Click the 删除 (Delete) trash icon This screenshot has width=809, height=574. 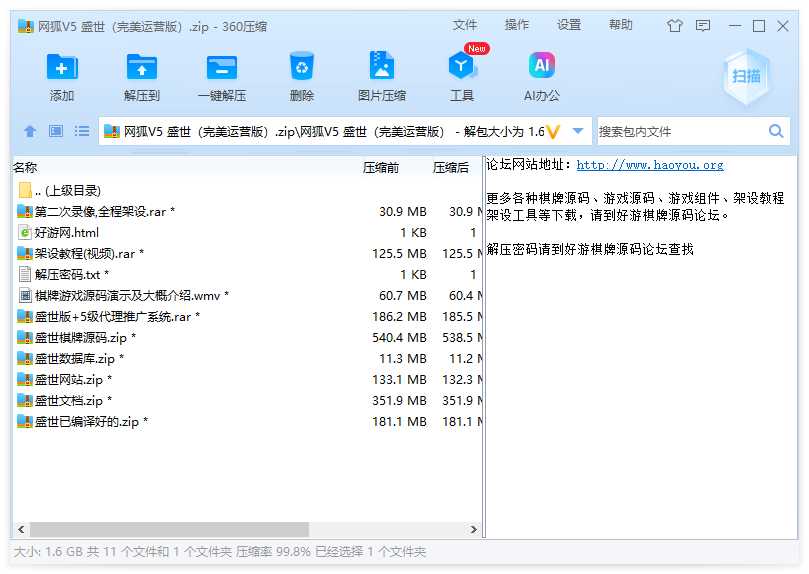(302, 66)
